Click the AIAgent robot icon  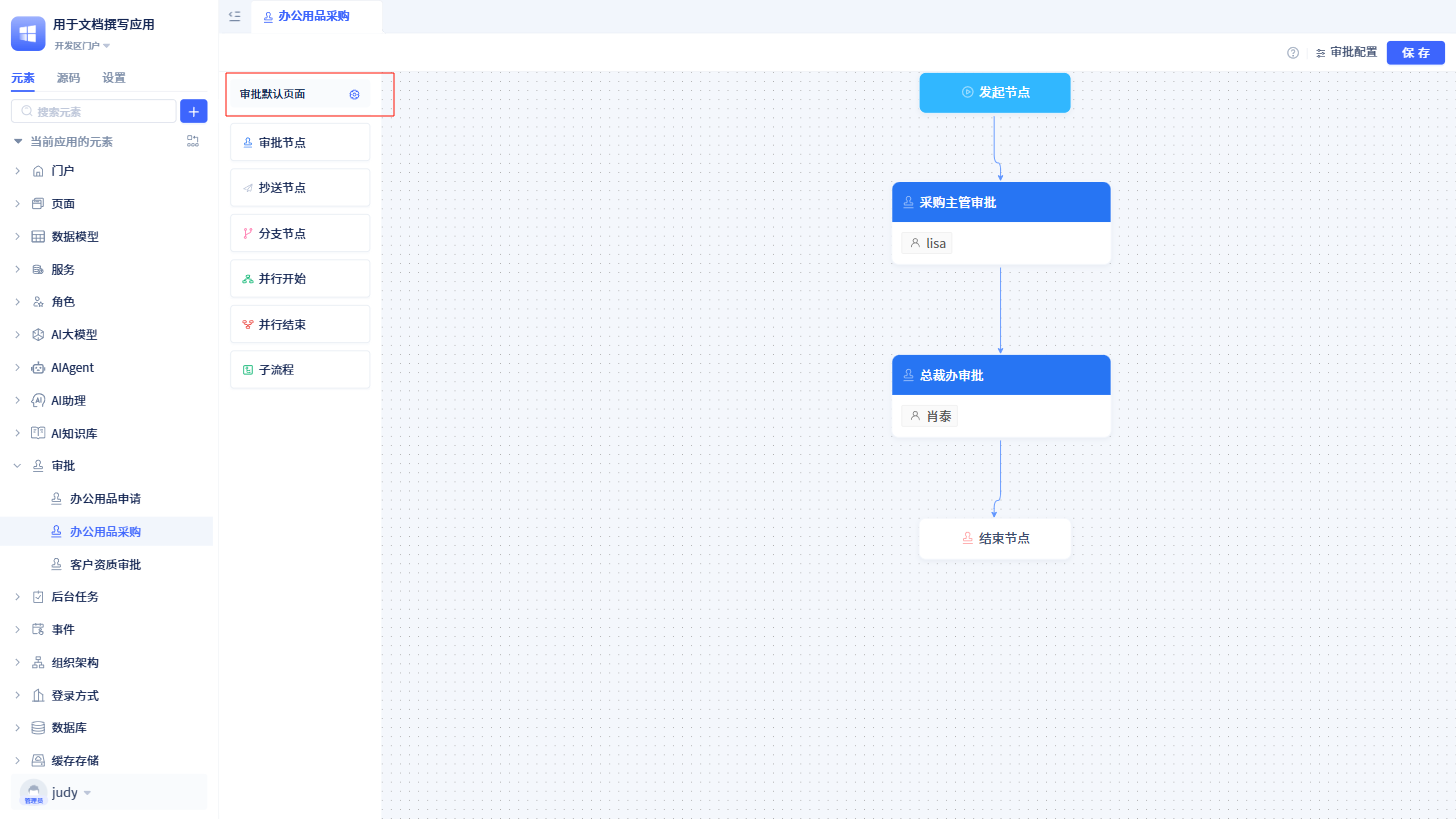point(38,368)
